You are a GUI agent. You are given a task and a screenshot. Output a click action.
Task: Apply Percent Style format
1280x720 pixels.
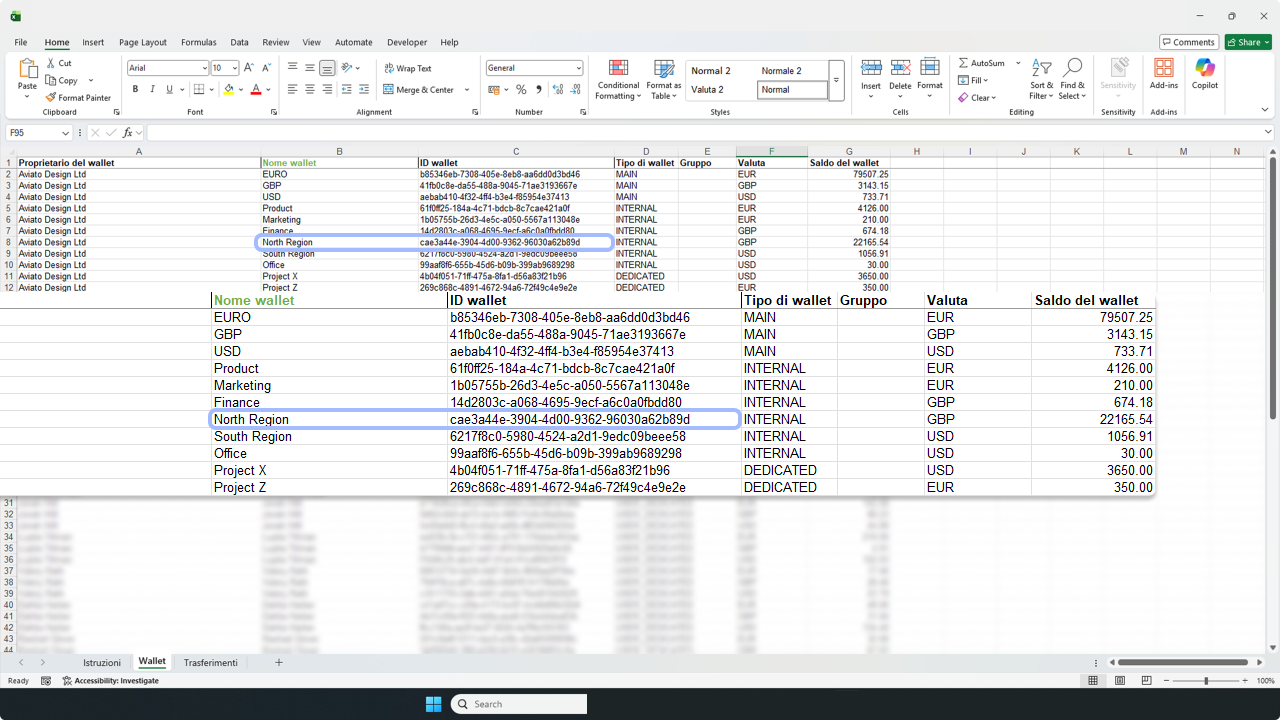pos(521,89)
